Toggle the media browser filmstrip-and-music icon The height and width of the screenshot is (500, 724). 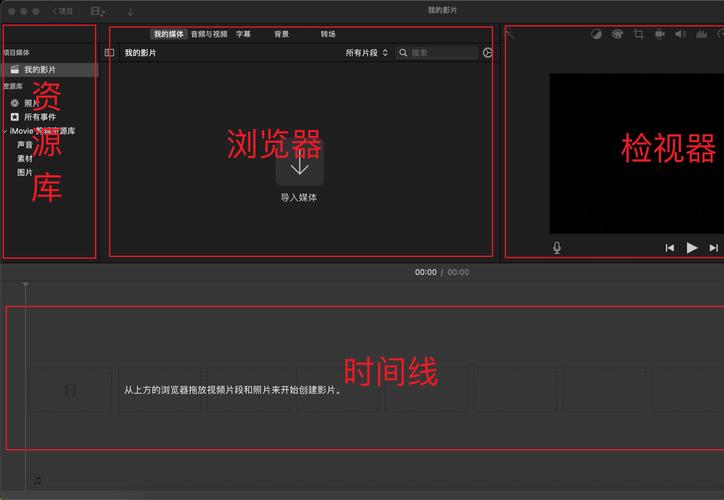pyautogui.click(x=97, y=12)
